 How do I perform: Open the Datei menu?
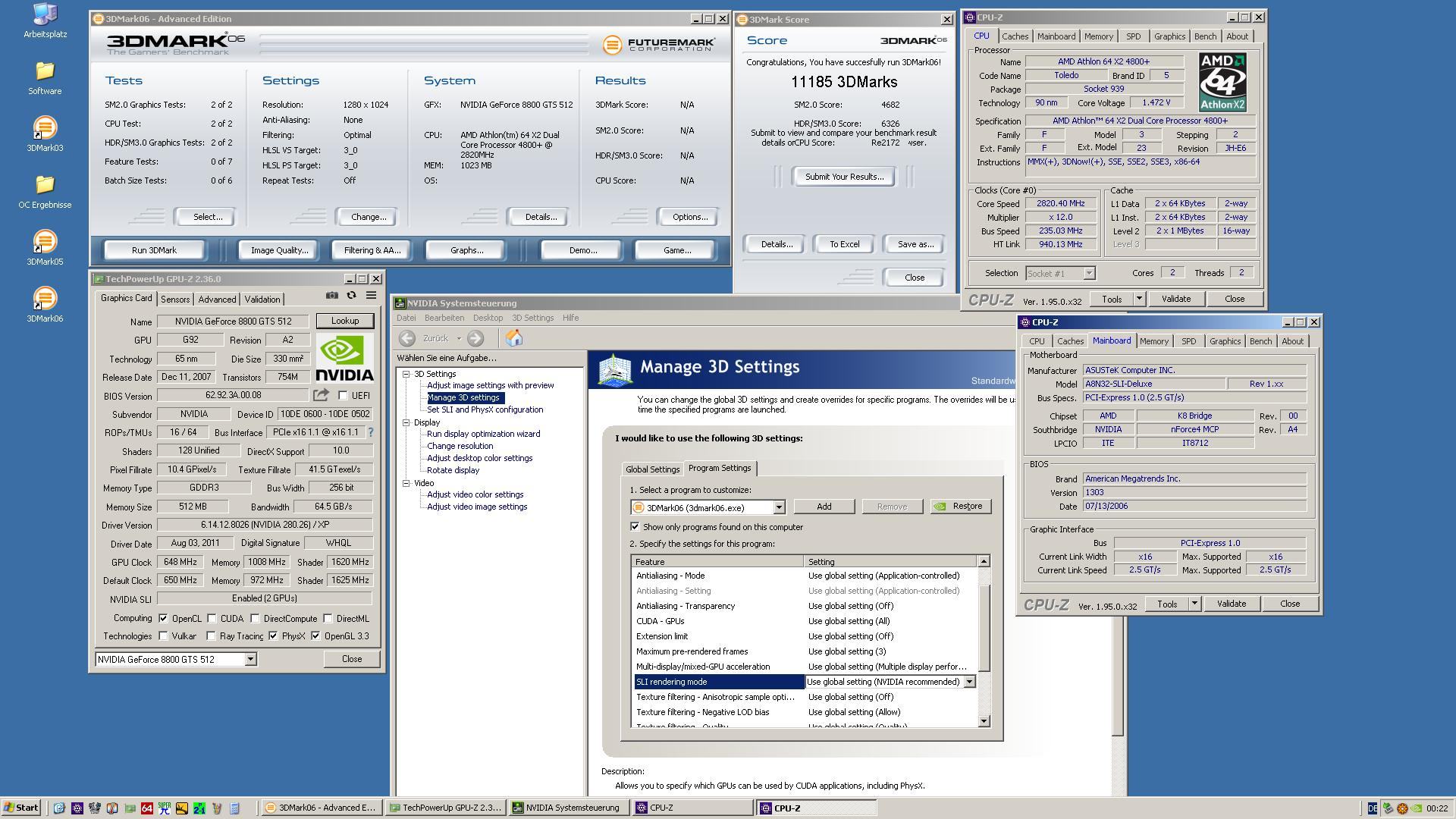tap(406, 318)
